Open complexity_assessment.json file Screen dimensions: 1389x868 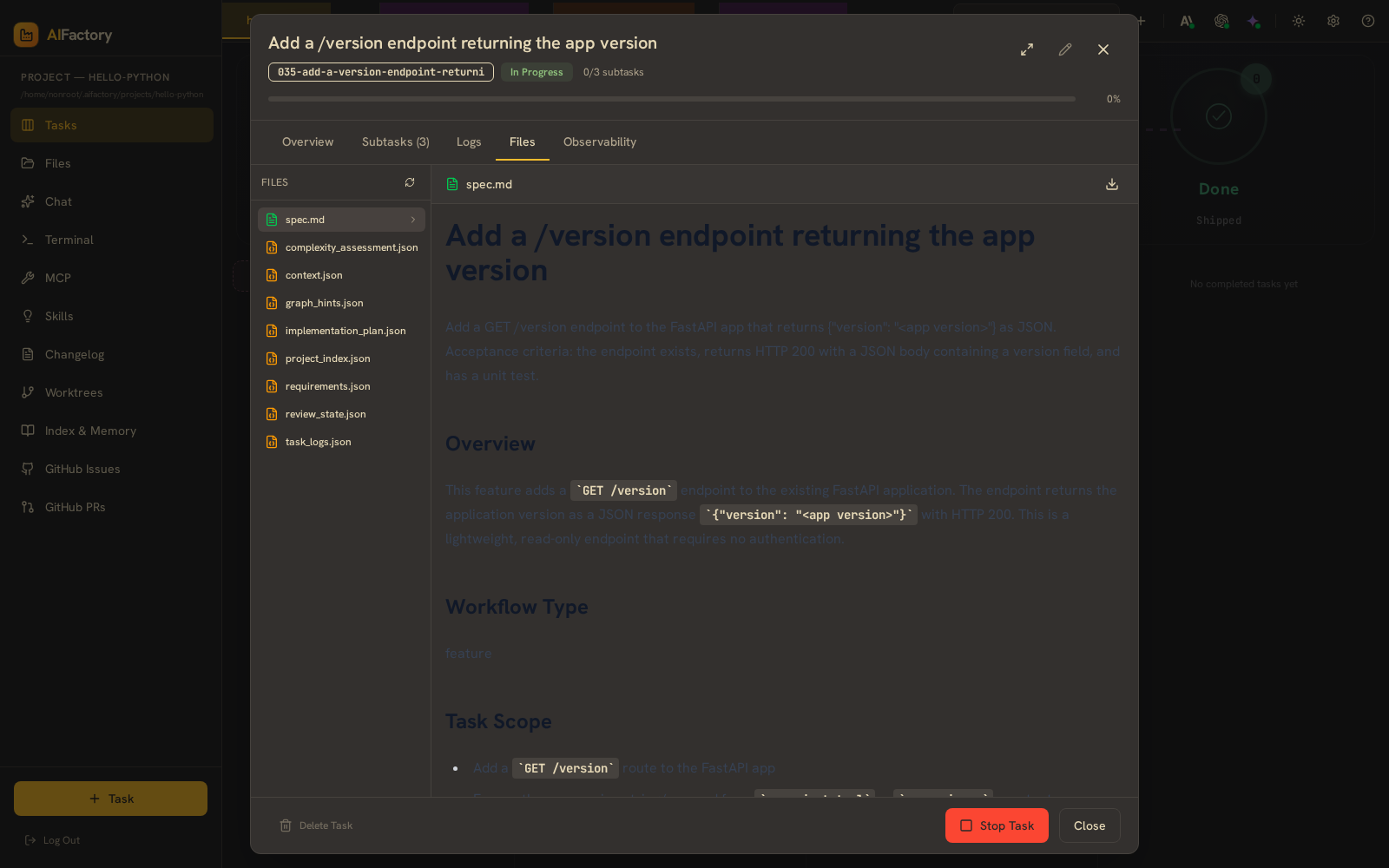coord(341,247)
